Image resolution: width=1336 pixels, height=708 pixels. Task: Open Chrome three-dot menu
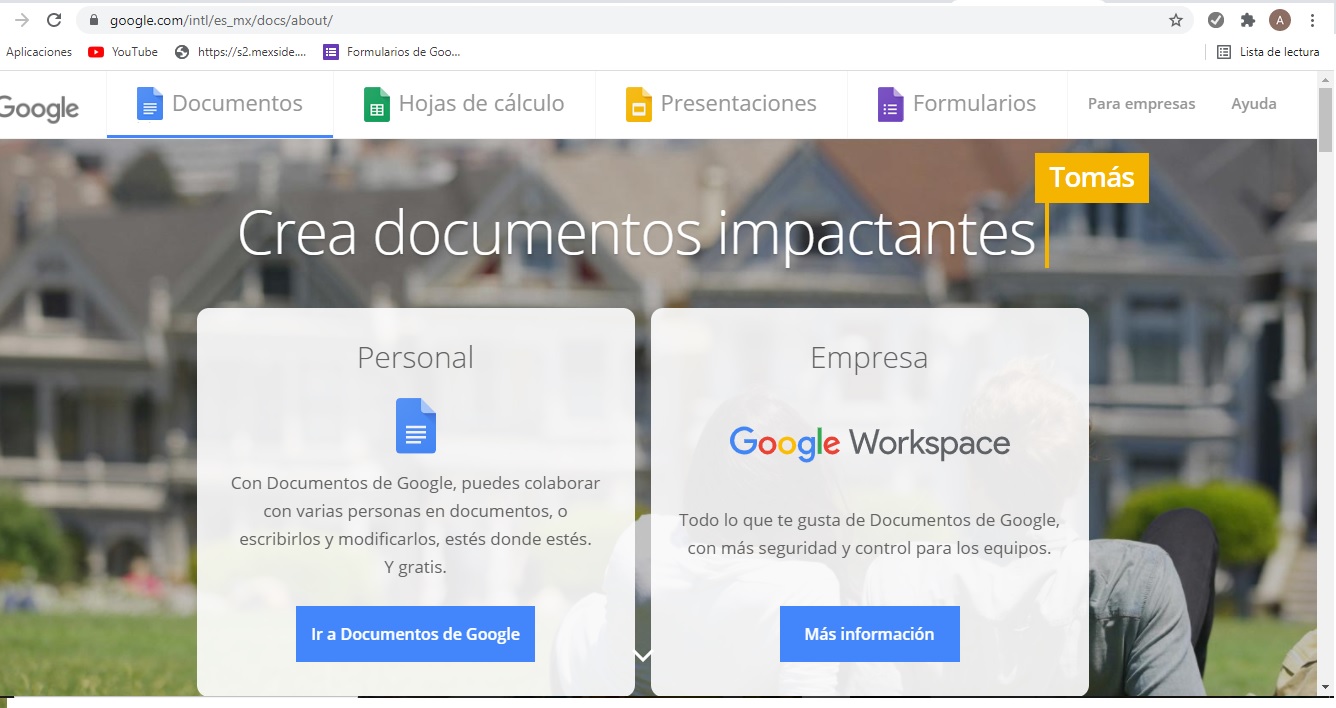tap(1312, 20)
